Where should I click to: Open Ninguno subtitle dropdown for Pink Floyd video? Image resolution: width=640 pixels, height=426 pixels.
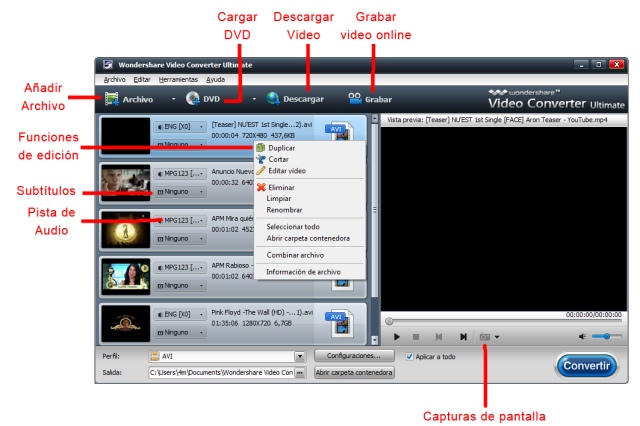coord(180,332)
